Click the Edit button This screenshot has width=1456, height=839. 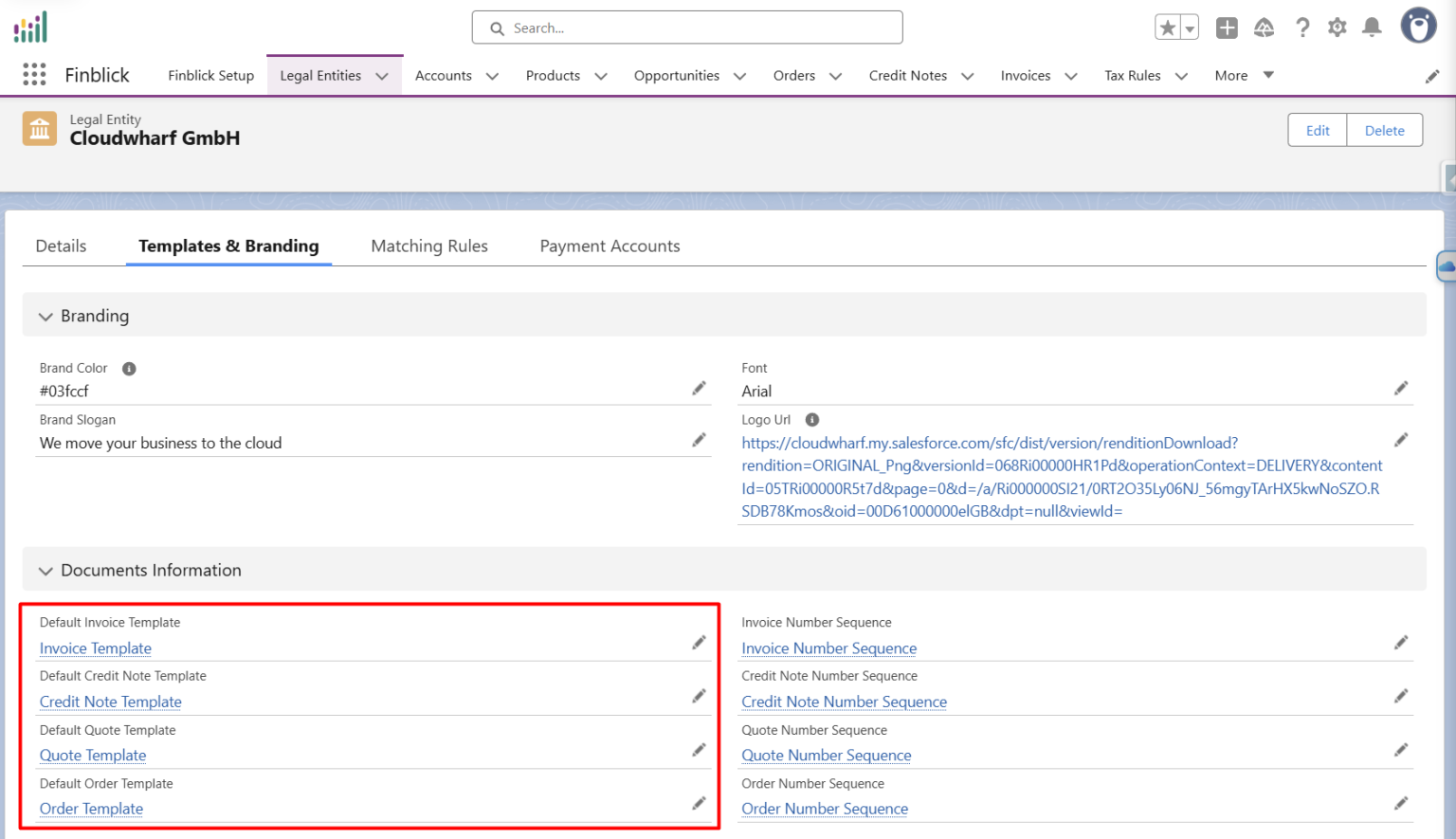pos(1318,130)
